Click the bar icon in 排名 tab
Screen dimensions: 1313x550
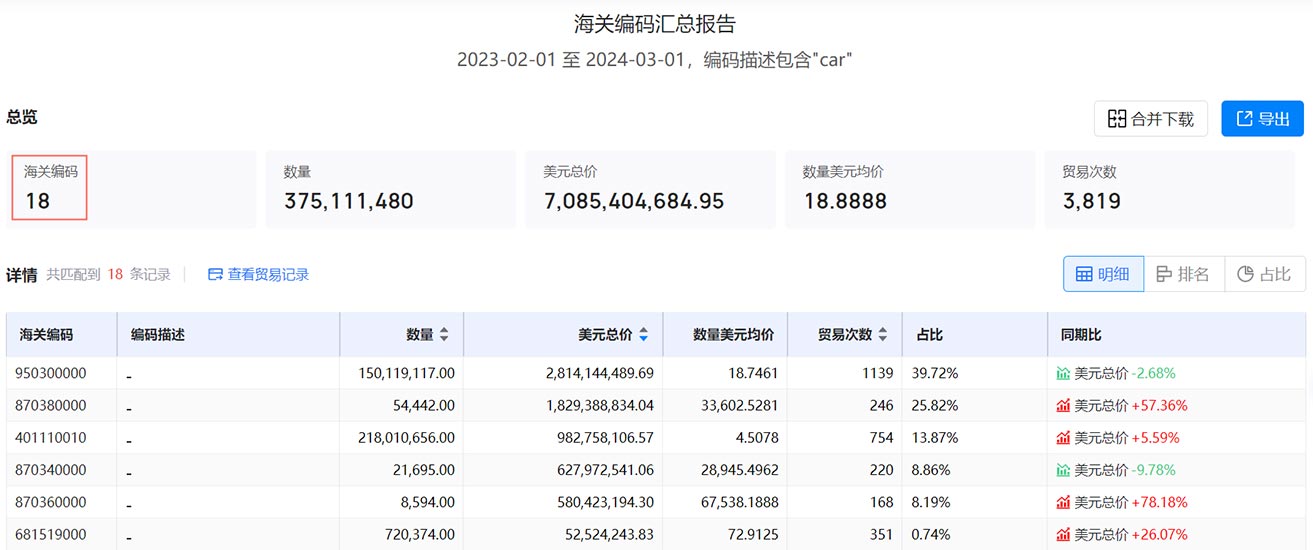[1164, 274]
